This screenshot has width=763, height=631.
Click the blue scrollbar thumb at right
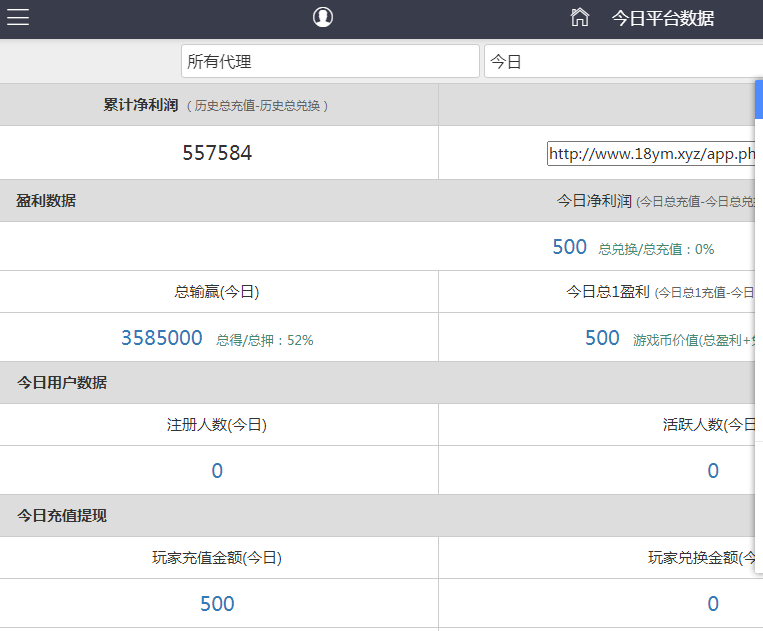(759, 98)
